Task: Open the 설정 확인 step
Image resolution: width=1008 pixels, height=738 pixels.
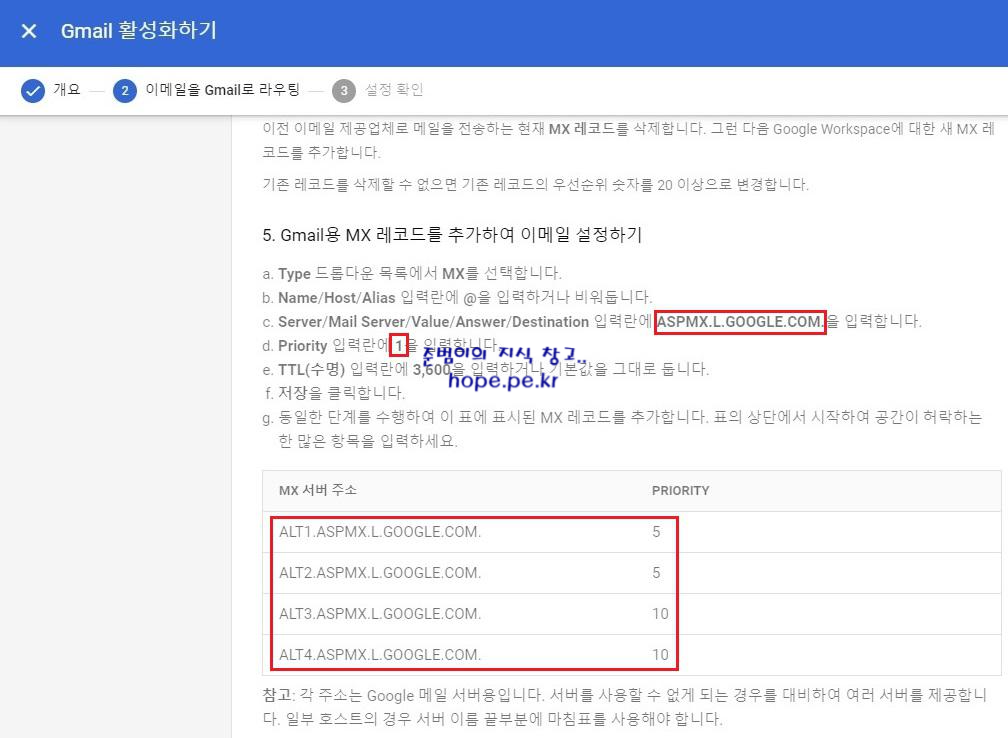Action: tap(393, 89)
